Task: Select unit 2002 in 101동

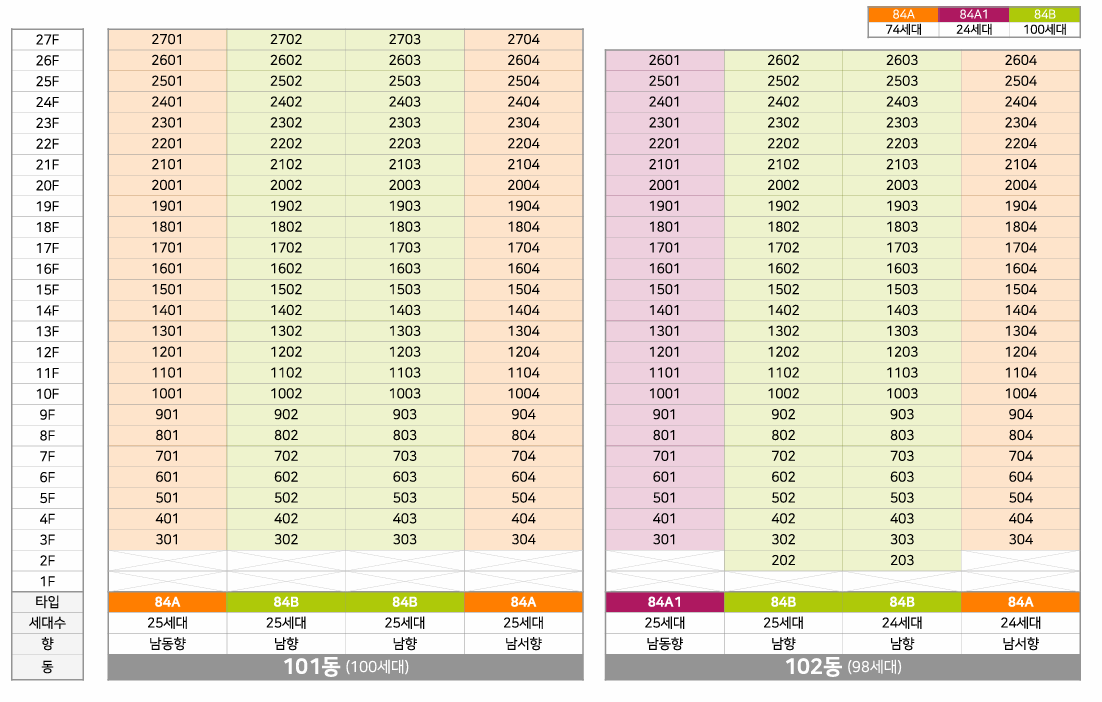Action: [286, 186]
